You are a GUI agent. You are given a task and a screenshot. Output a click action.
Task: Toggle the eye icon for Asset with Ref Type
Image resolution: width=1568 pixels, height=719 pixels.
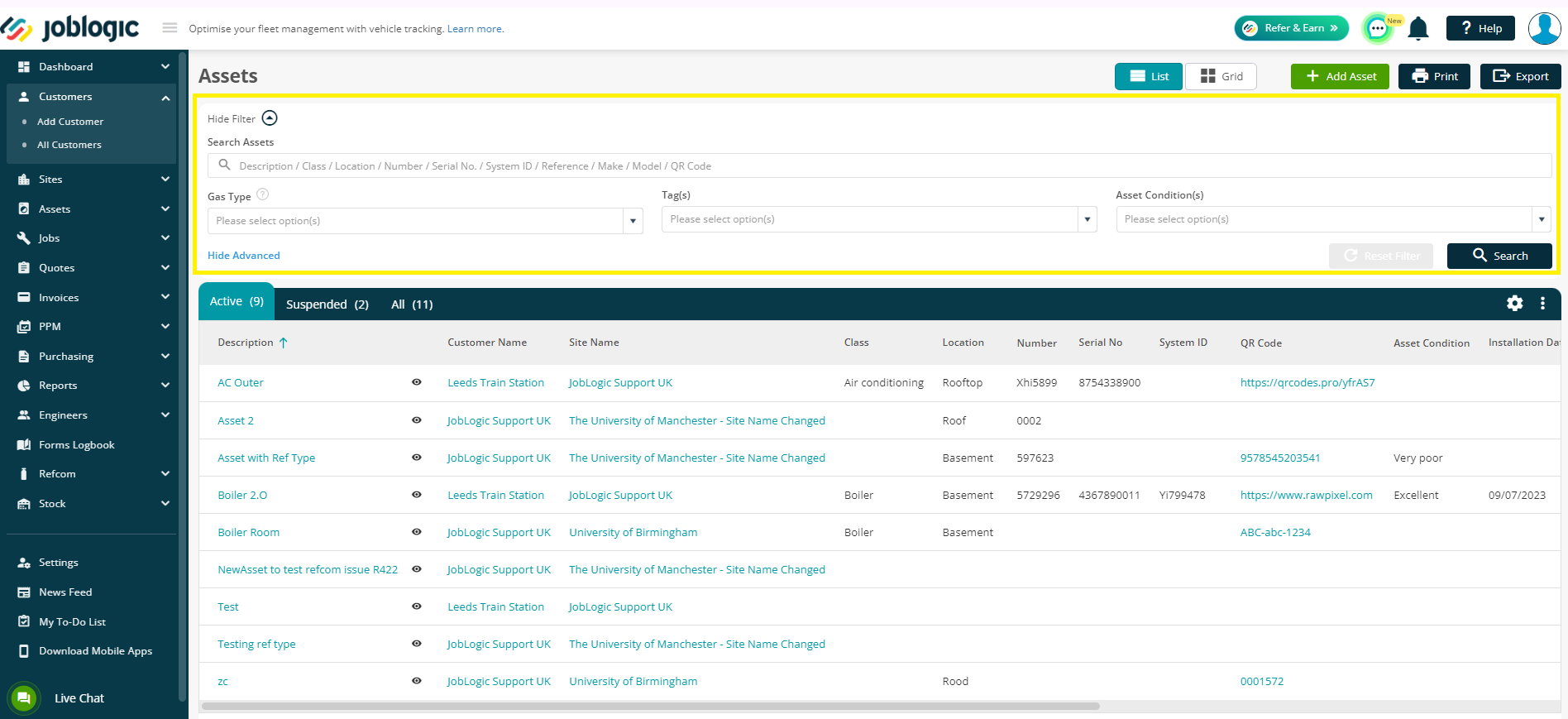click(x=417, y=458)
